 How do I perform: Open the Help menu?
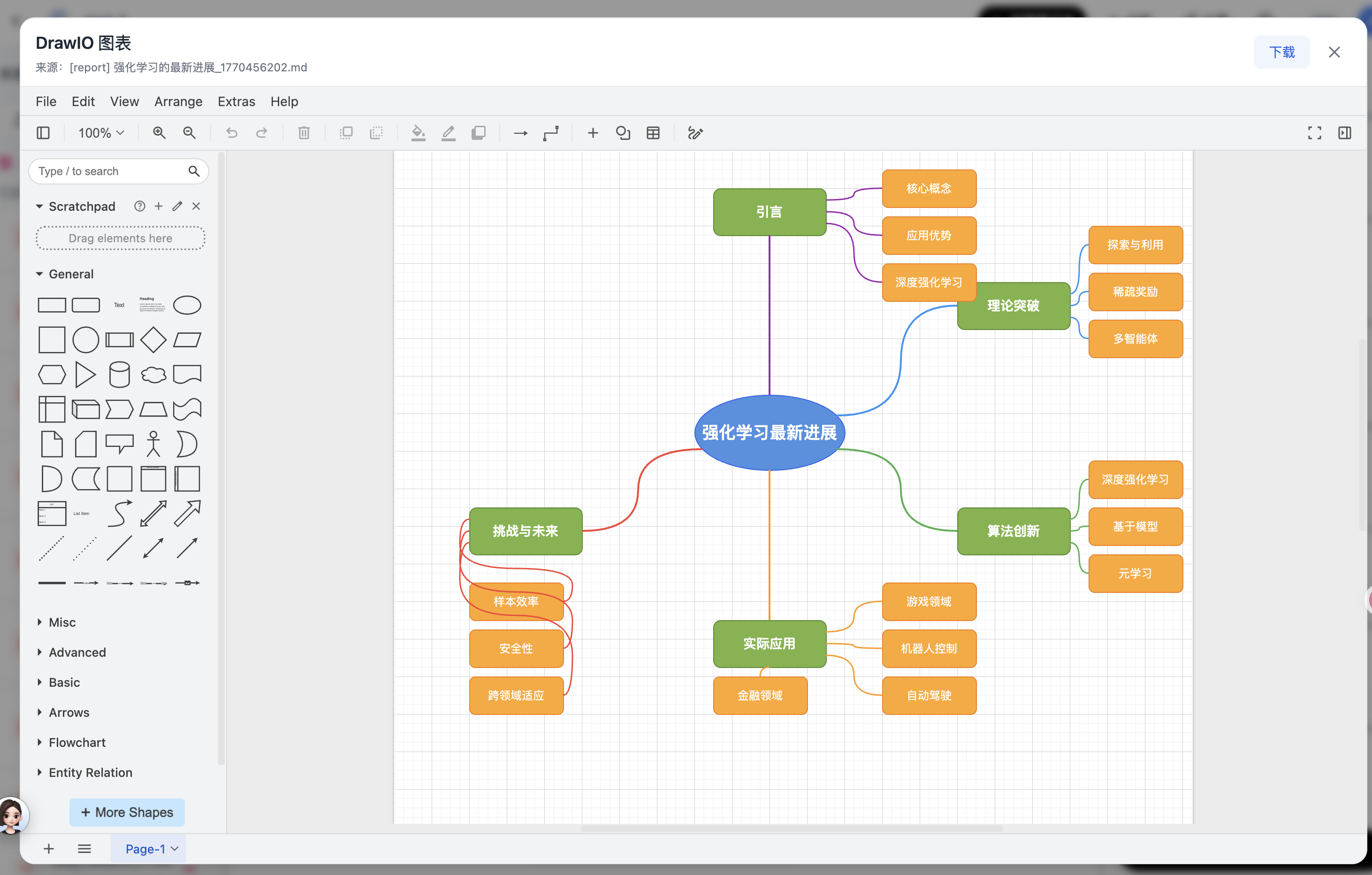[284, 101]
